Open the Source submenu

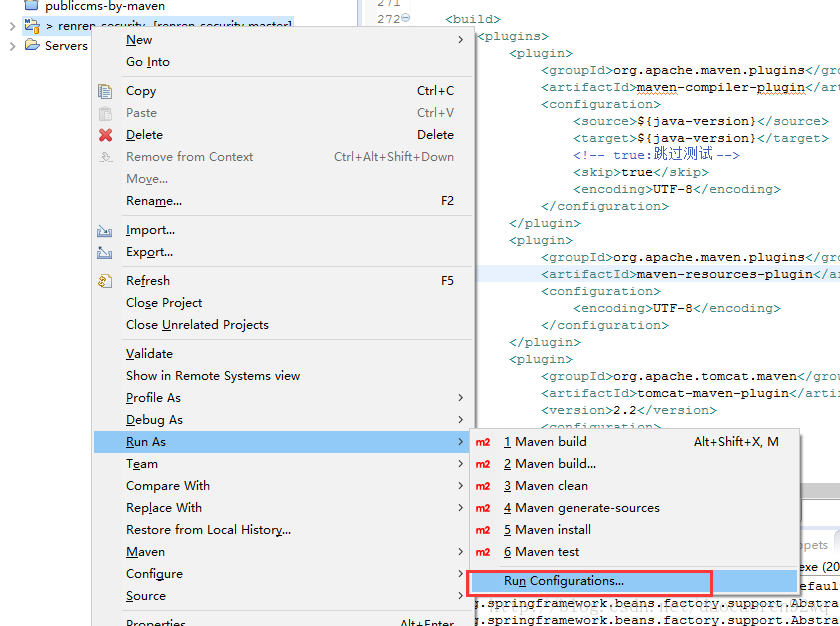point(283,595)
